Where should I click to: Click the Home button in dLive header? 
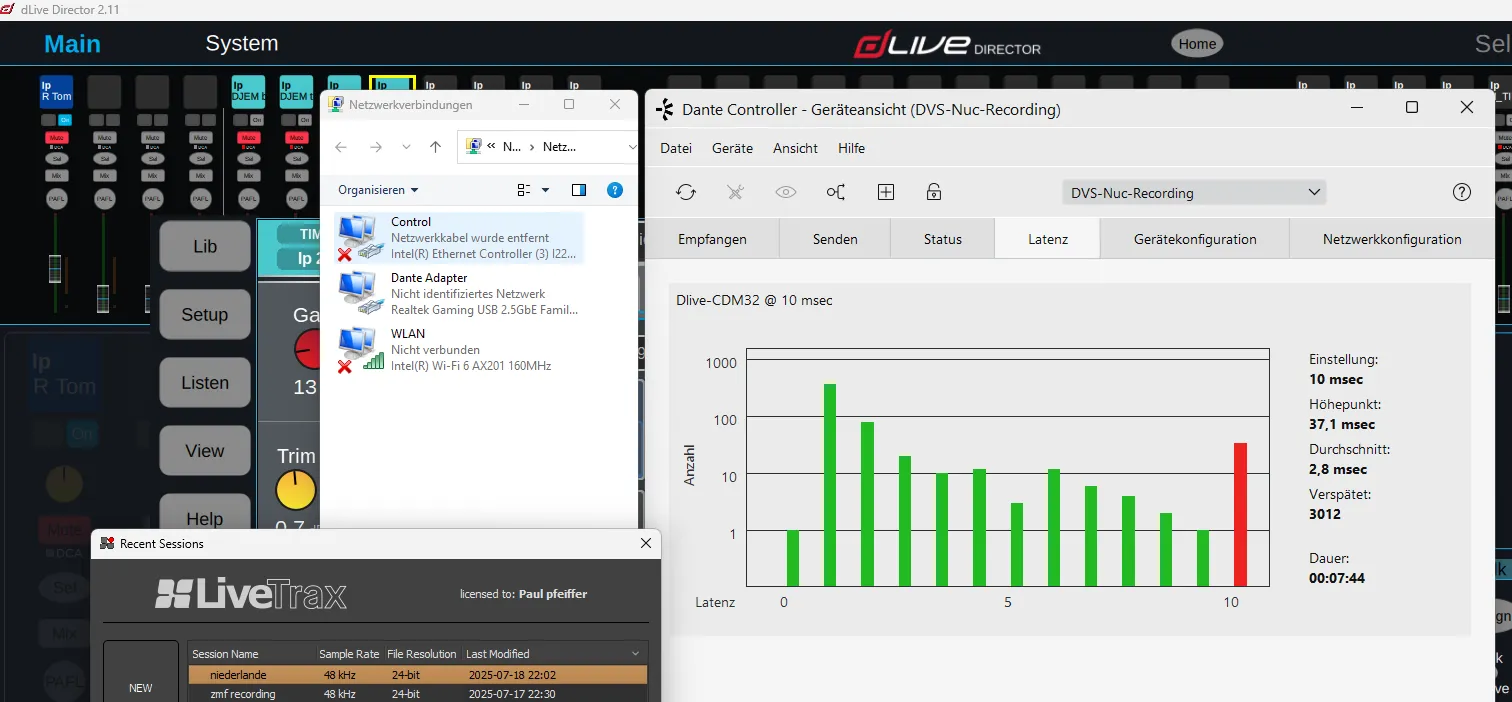coord(1197,44)
